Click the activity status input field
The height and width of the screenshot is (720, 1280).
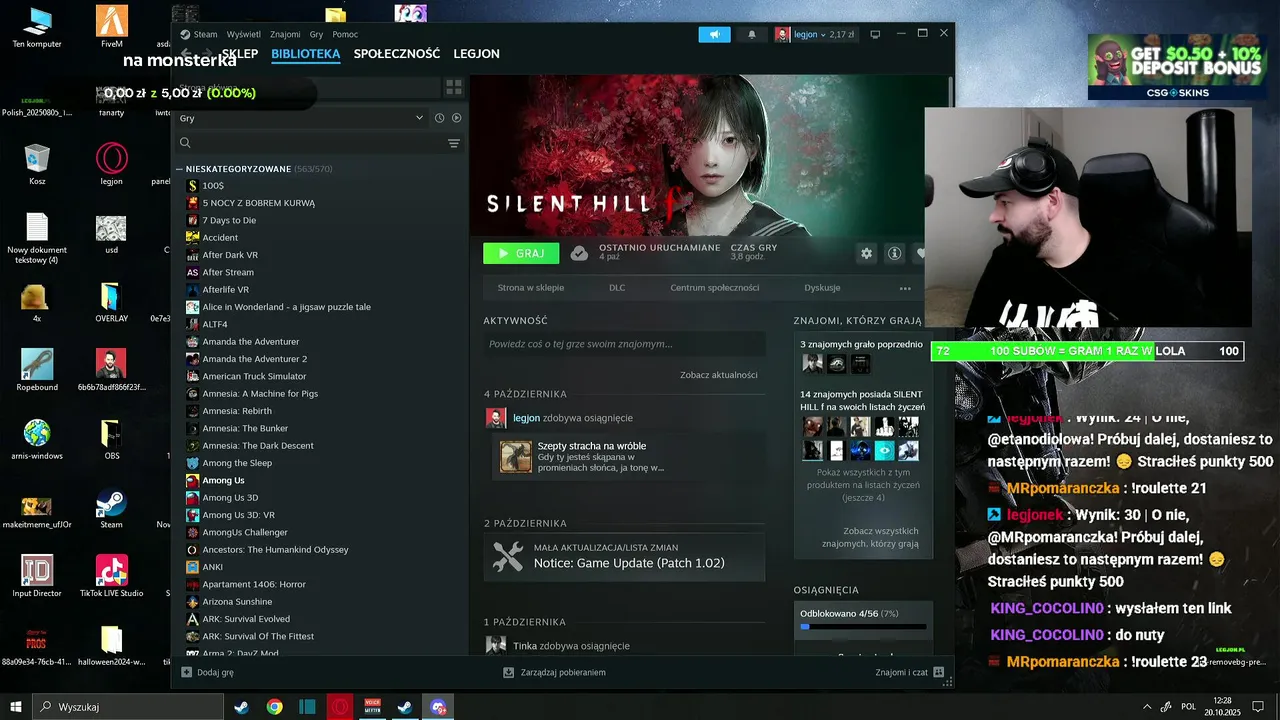coord(625,344)
